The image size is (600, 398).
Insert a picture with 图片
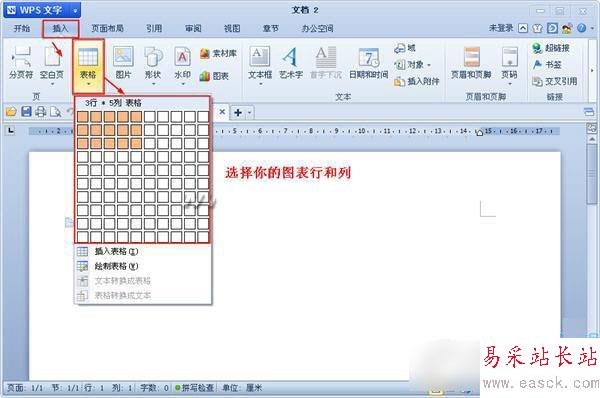(123, 63)
